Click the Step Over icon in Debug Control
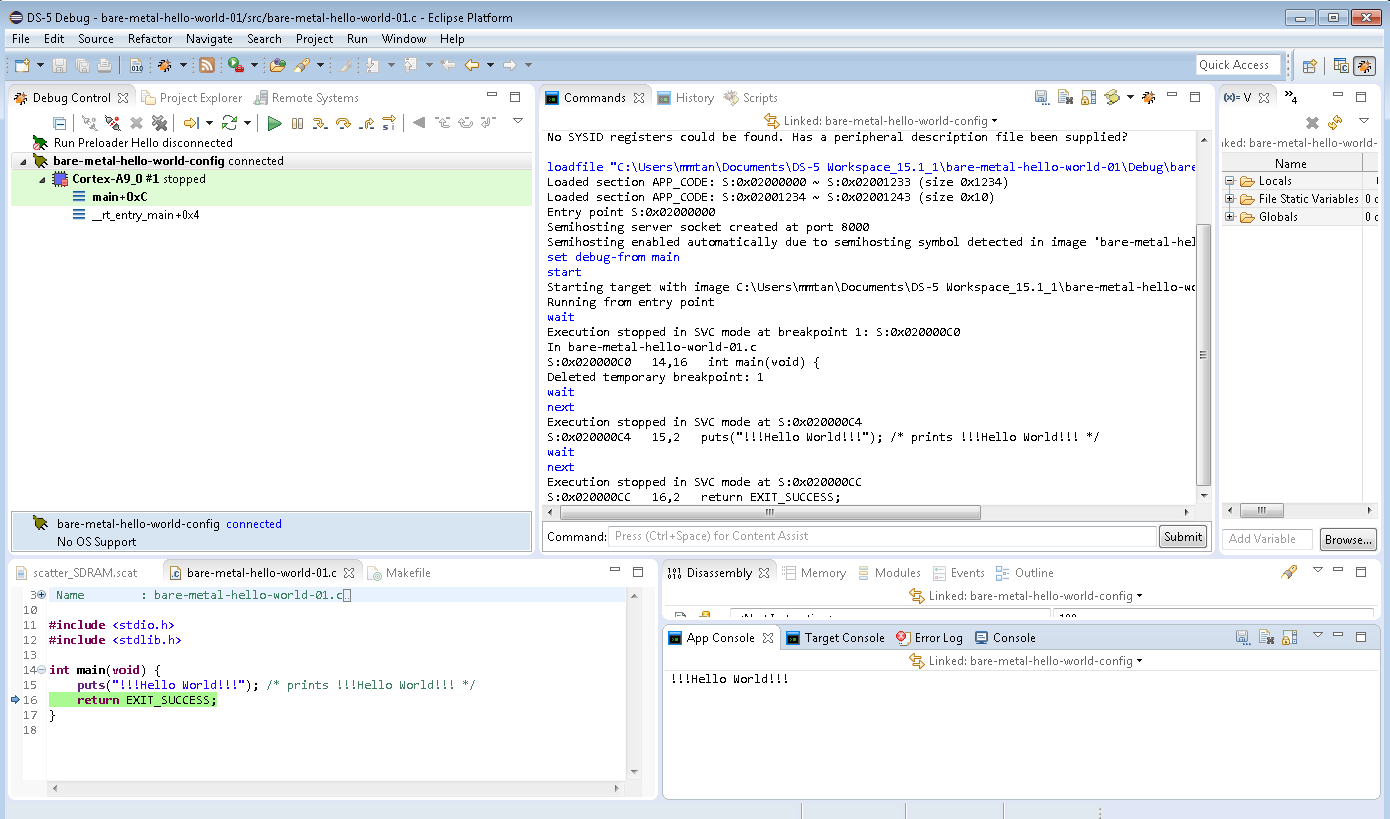1390x819 pixels. [343, 123]
